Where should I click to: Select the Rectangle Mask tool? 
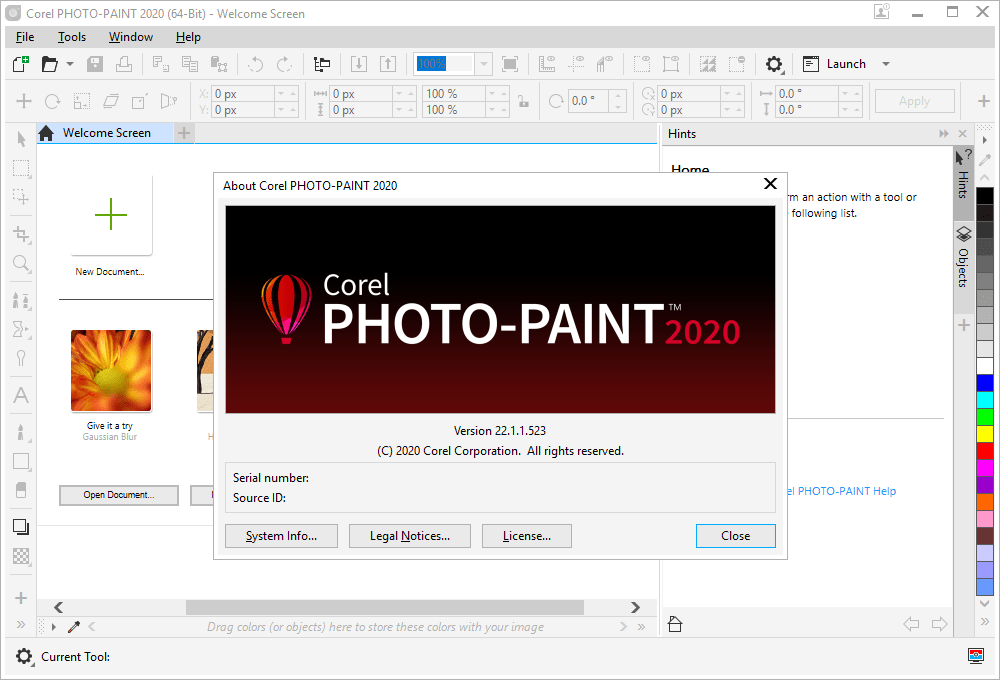(x=21, y=168)
